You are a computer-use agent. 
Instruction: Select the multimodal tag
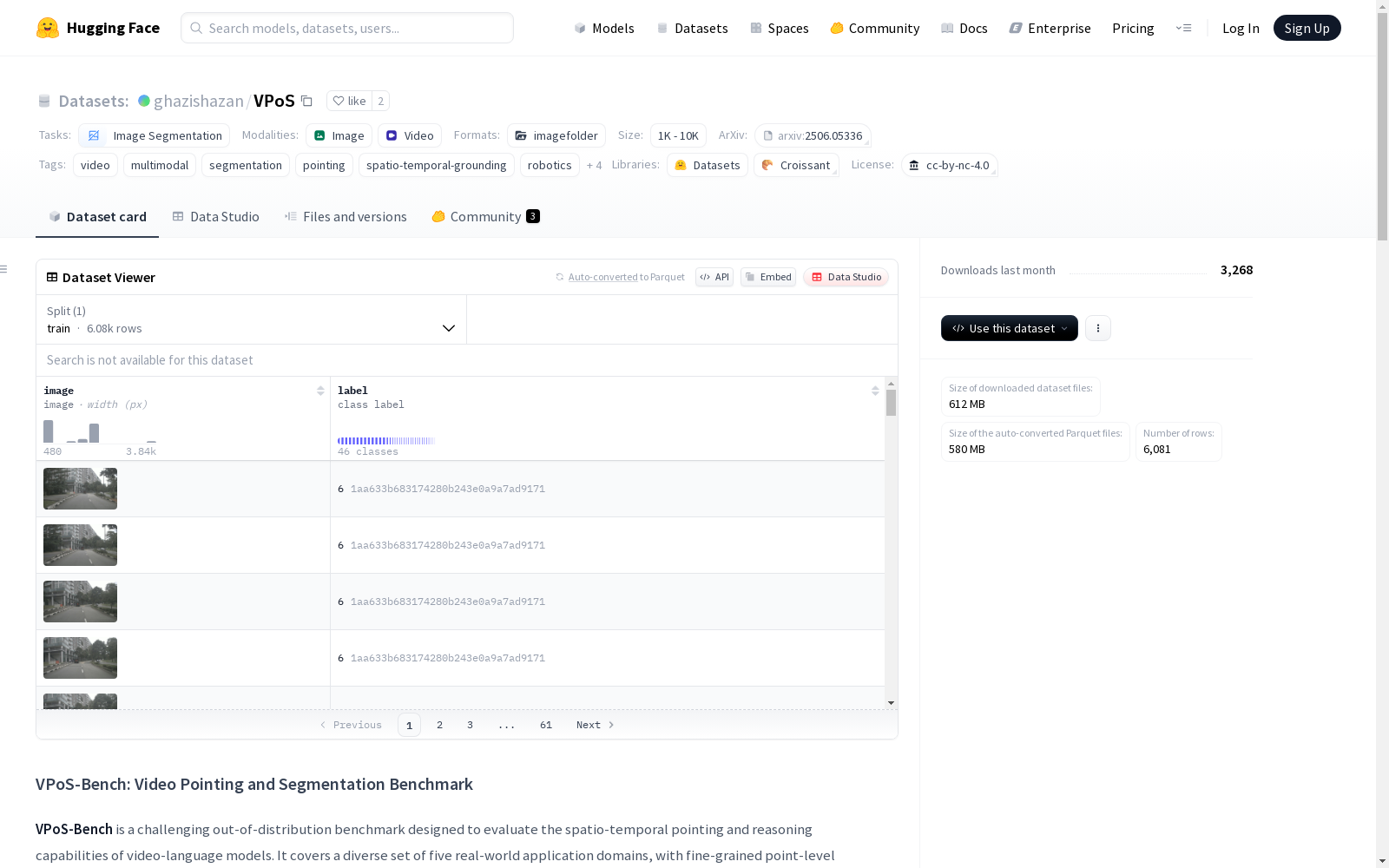160,165
